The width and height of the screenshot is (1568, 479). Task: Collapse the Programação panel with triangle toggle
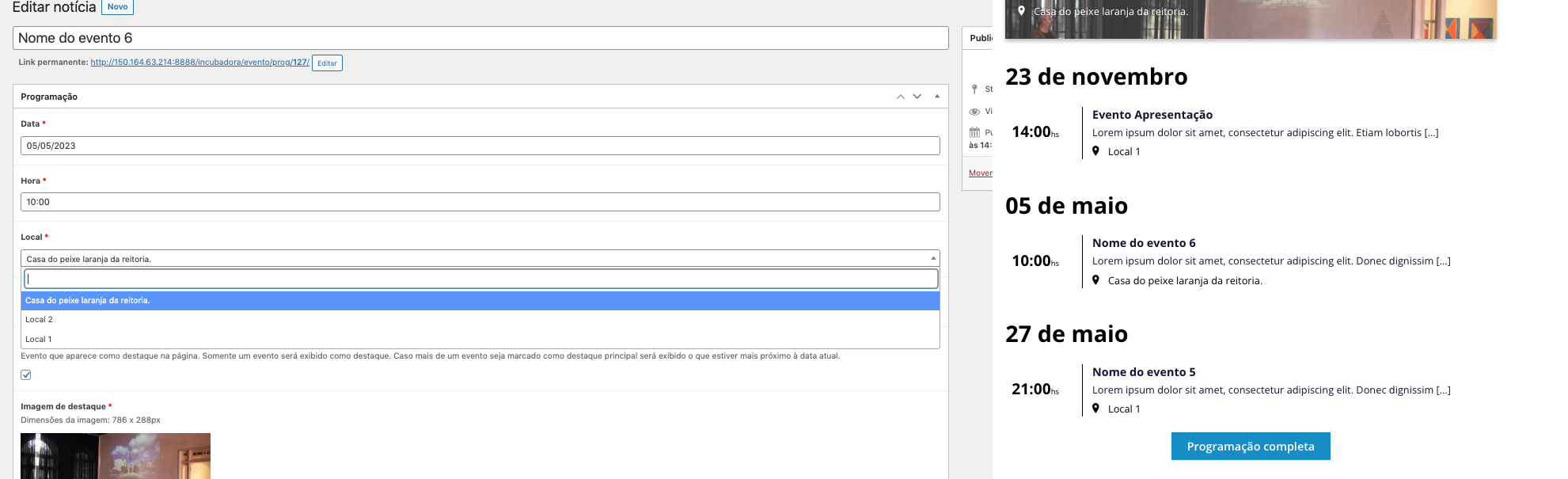tap(937, 97)
